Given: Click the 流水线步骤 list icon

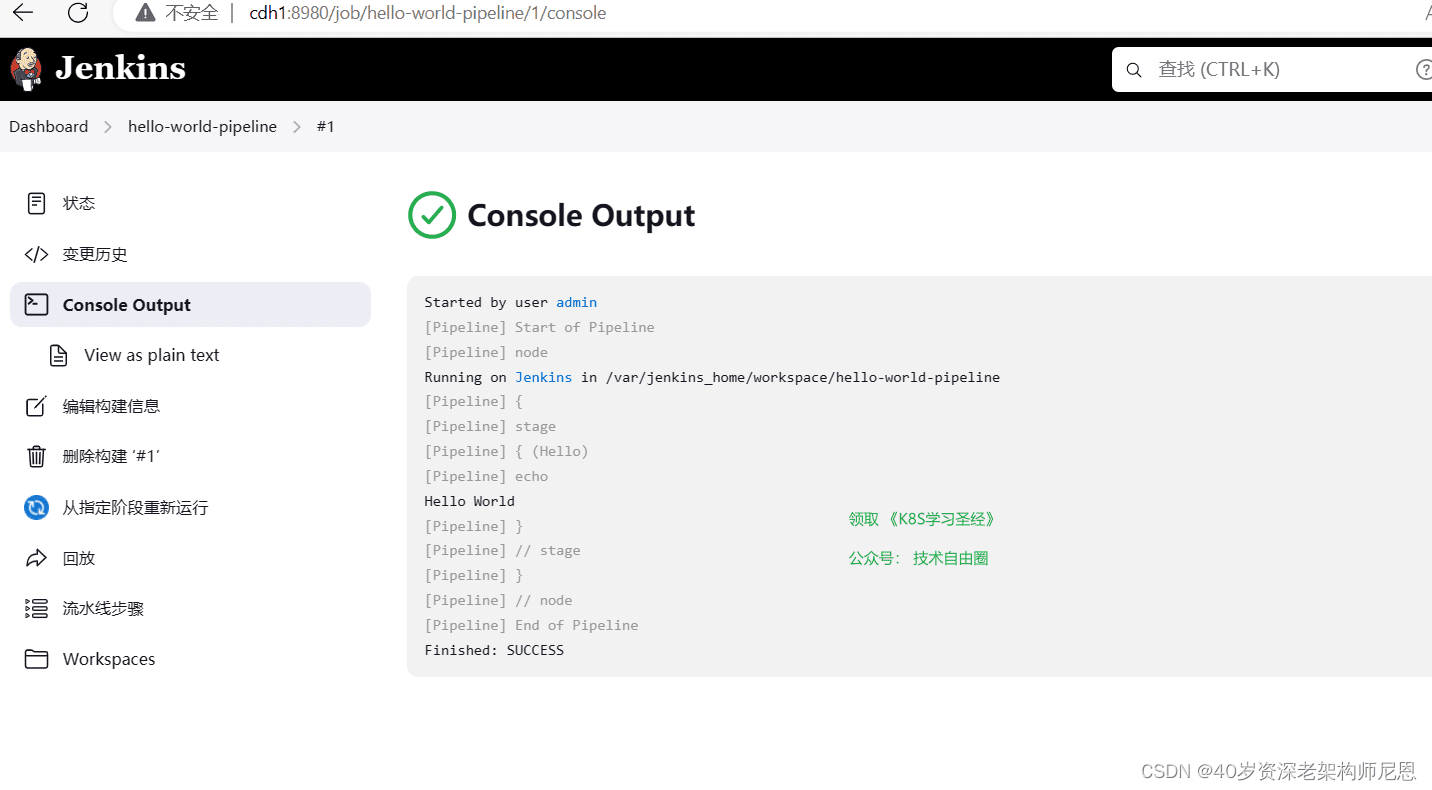Looking at the screenshot, I should [x=36, y=608].
